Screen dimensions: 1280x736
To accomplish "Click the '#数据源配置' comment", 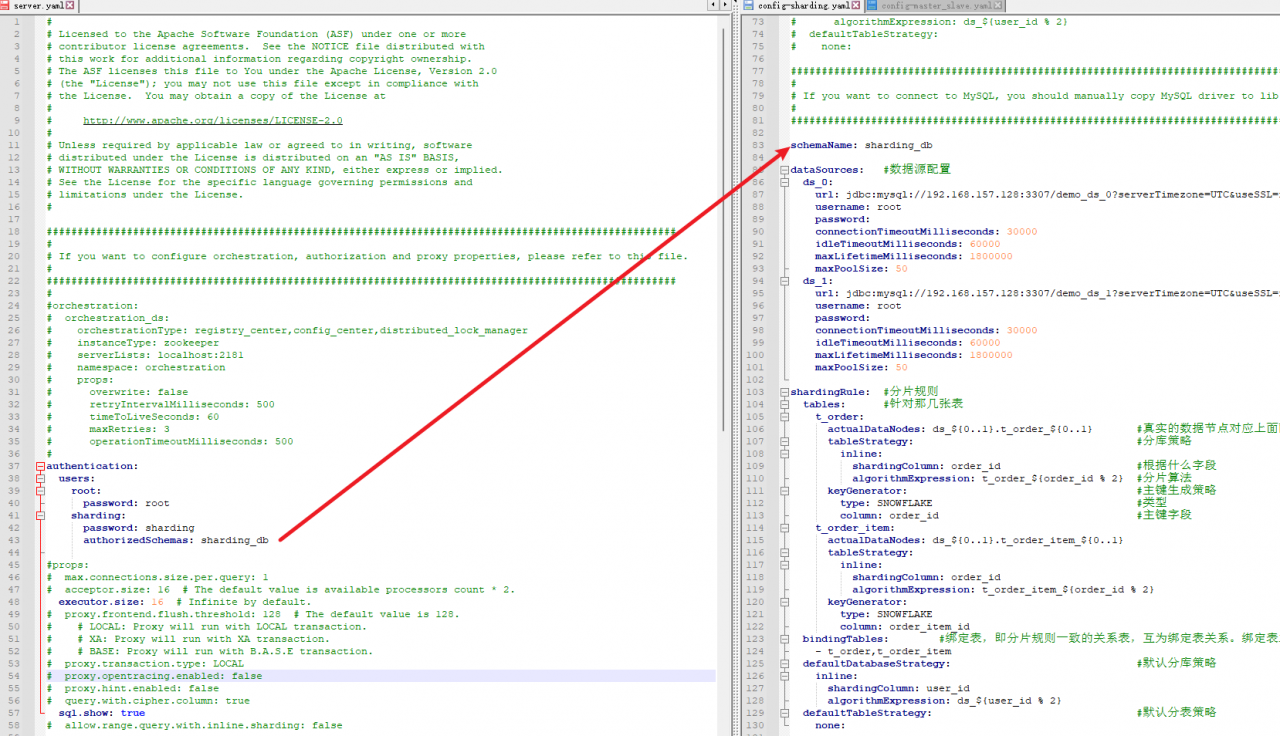I will pyautogui.click(x=917, y=169).
